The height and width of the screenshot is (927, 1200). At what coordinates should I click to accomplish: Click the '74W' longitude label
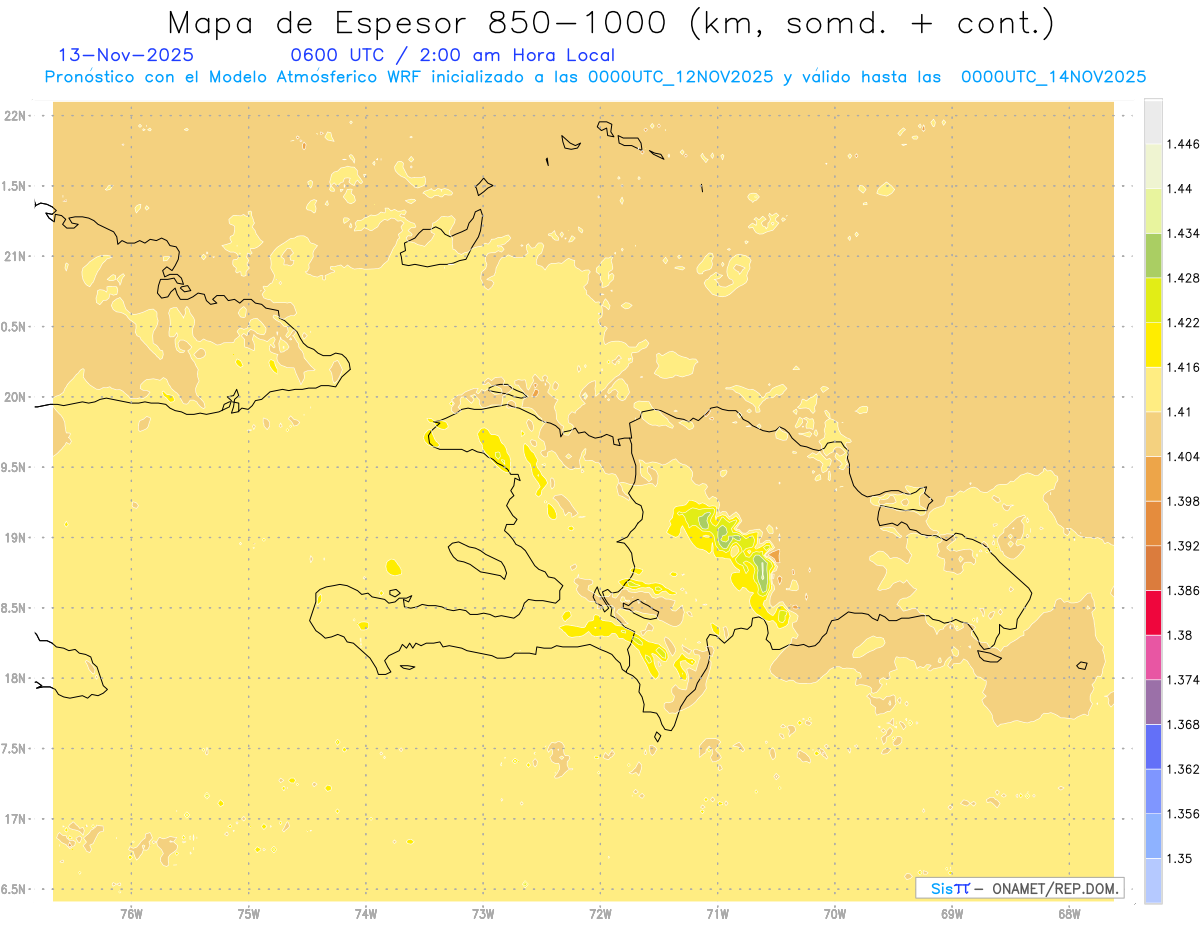click(366, 913)
